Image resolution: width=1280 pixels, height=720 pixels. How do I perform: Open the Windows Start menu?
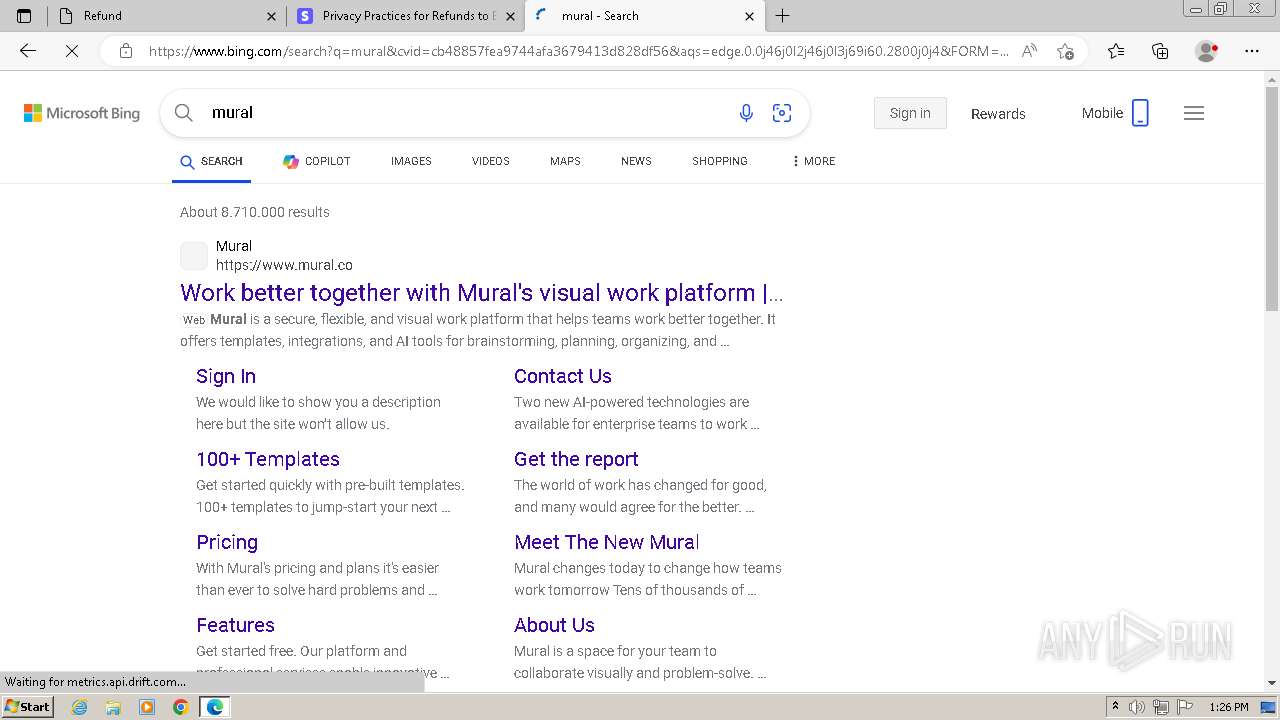[28, 707]
